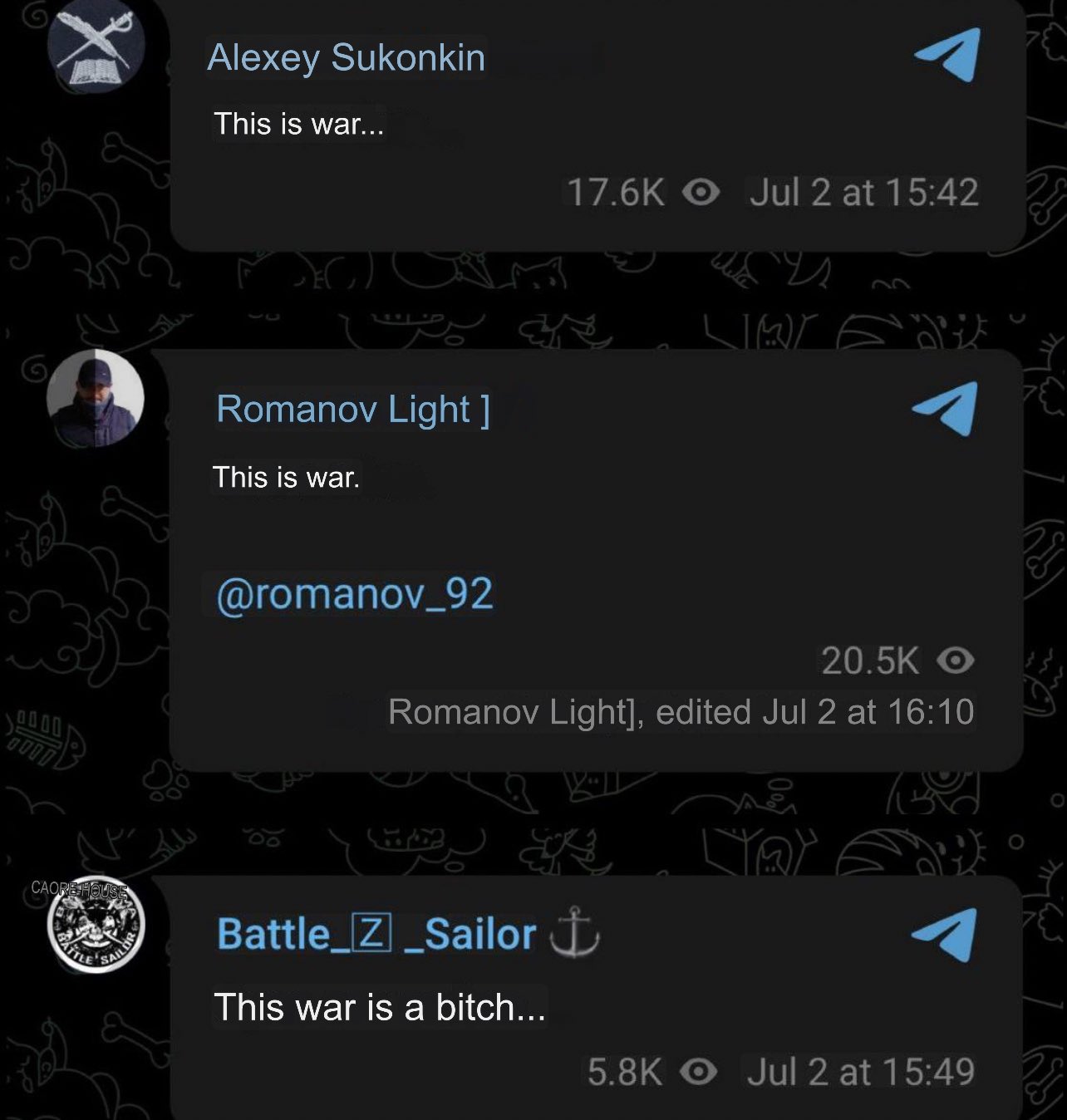This screenshot has height=1120, width=1067.
Task: Click the views eye icon beside 17.6K
Action: click(x=701, y=193)
